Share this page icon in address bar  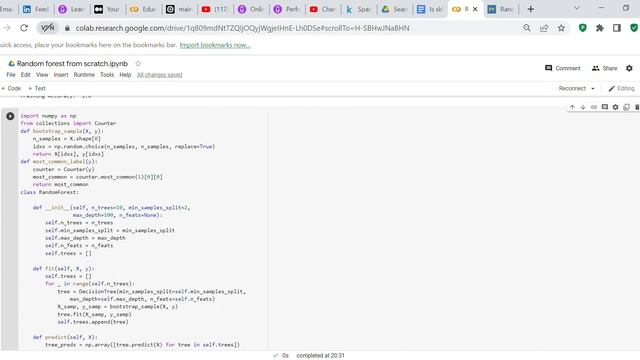[544, 28]
